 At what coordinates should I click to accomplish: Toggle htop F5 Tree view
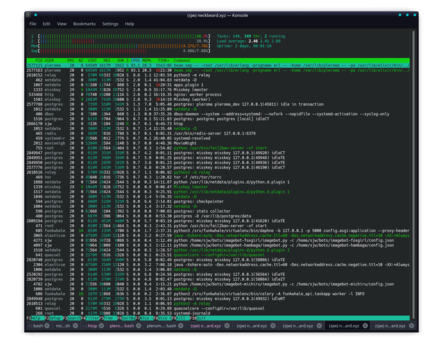click(109, 318)
